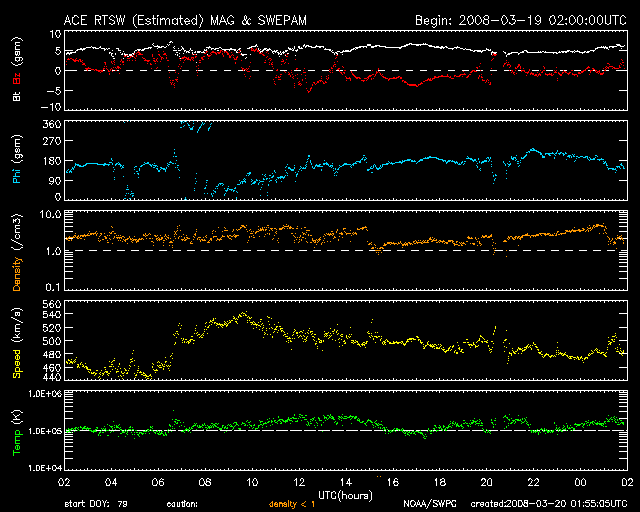This screenshot has height=512, width=640.
Task: Click the plot title 'ACE RTSW (Estimated) MAG & SWEPAM'
Action: [x=185, y=20]
